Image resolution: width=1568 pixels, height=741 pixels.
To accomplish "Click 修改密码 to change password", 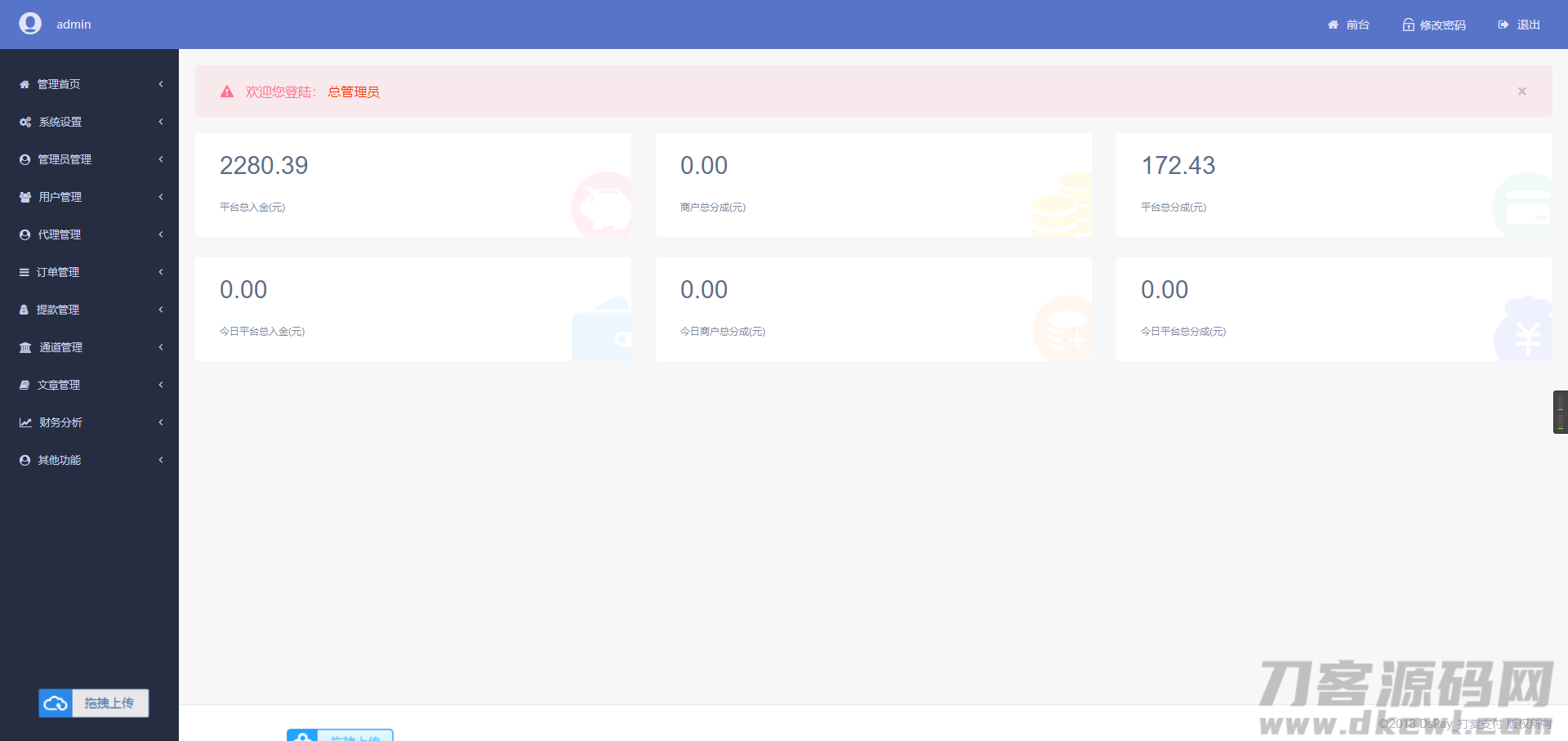I will tap(1434, 25).
